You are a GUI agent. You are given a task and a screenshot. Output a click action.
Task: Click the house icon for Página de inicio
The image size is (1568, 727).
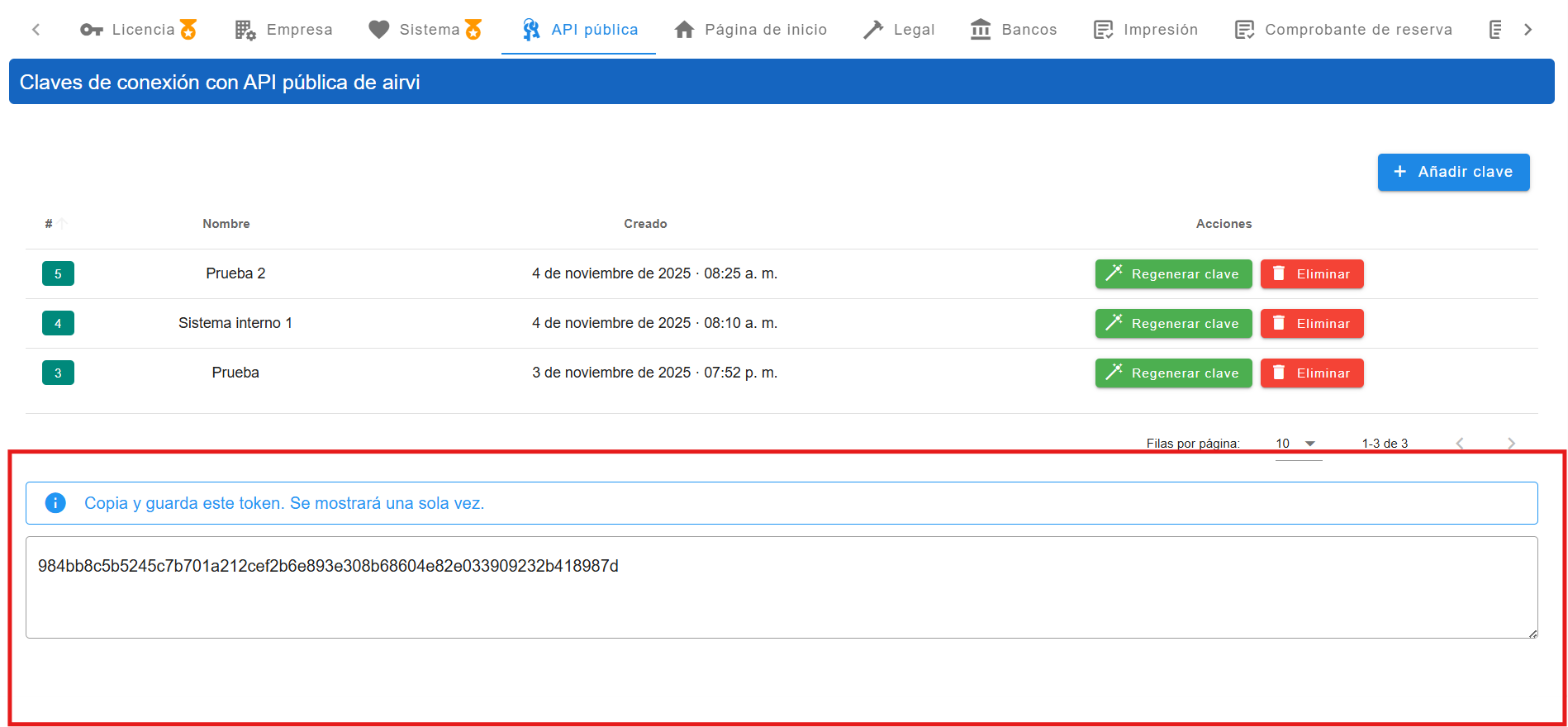(684, 30)
